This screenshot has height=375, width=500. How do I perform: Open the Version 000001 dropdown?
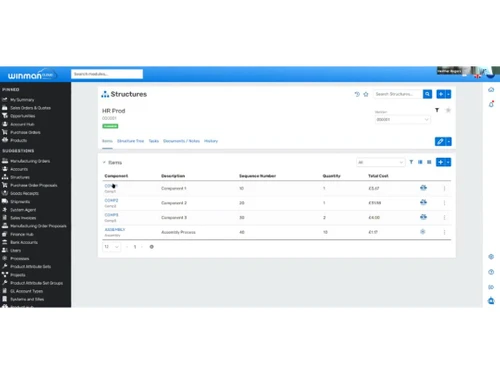coord(402,119)
